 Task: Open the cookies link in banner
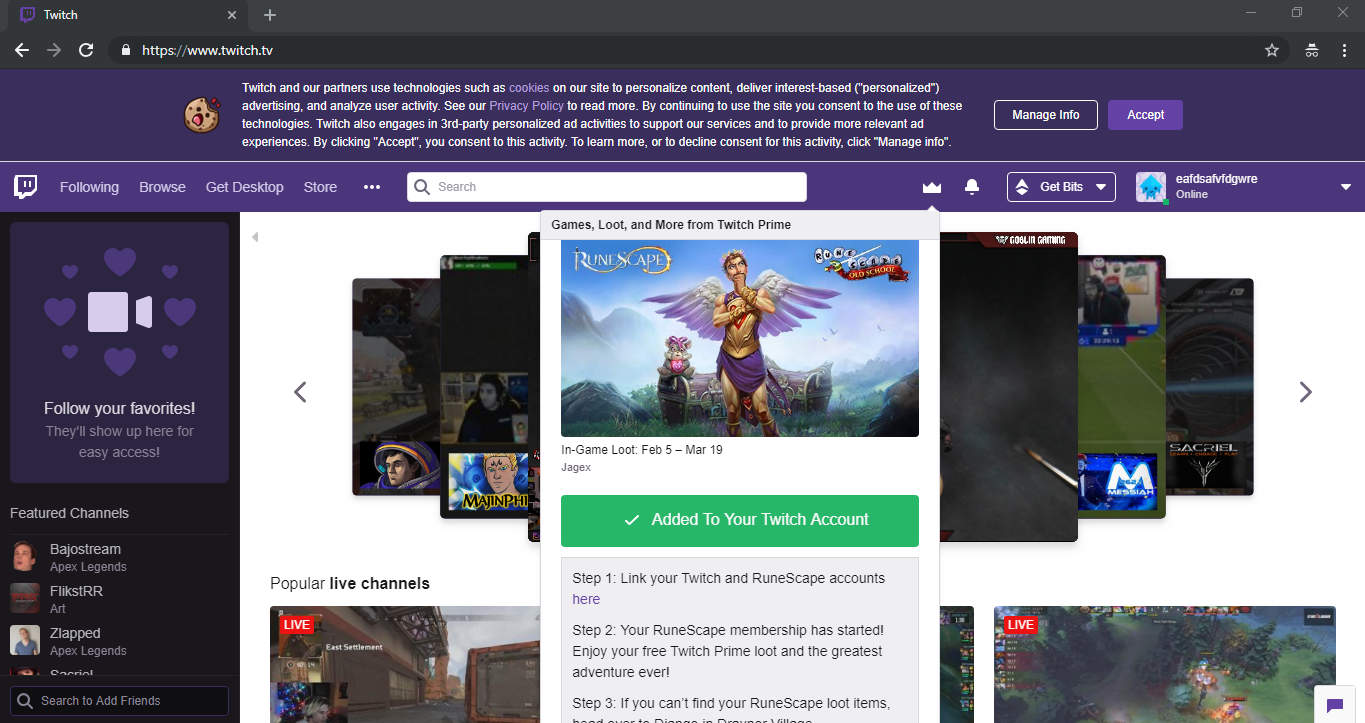coord(529,88)
